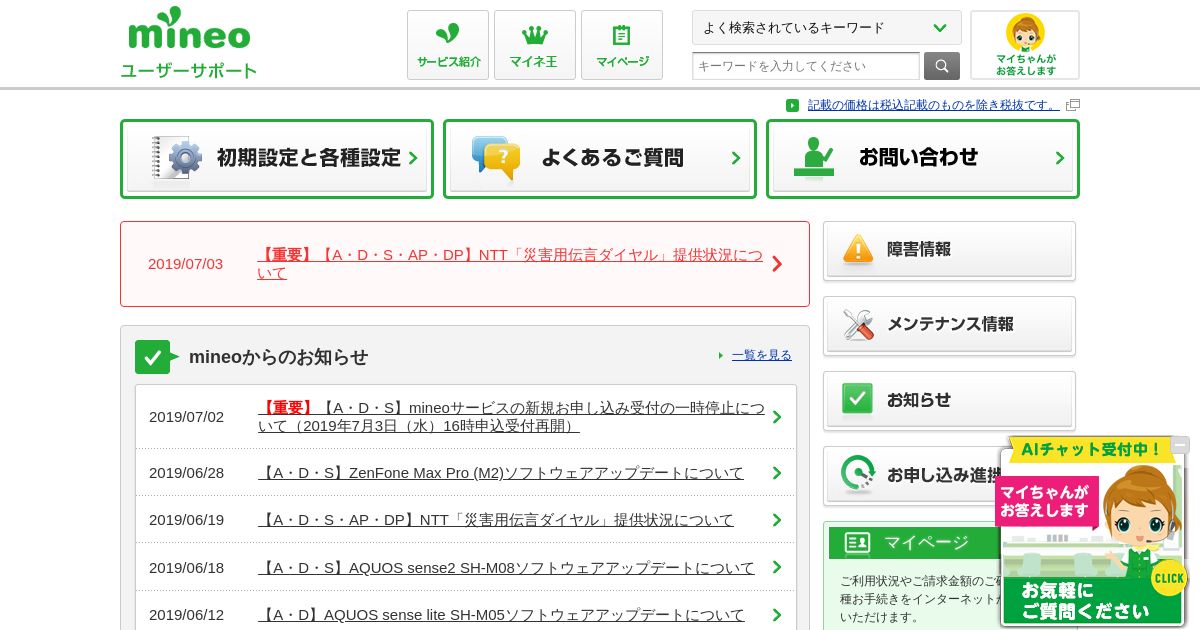Open サービス紹介 from header navigation
The image size is (1200, 630).
448,45
